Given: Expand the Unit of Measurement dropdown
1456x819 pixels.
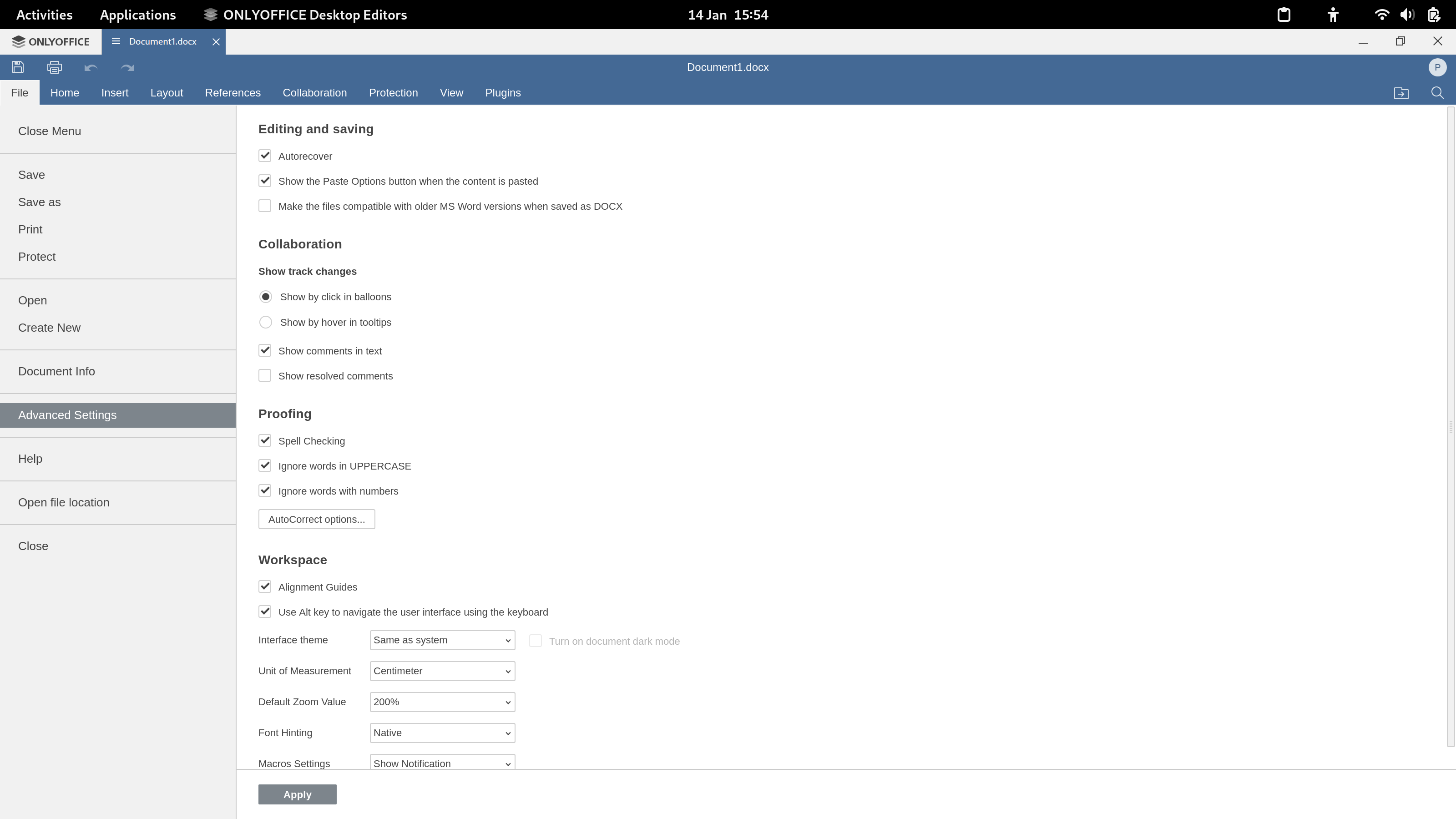Looking at the screenshot, I should [442, 671].
